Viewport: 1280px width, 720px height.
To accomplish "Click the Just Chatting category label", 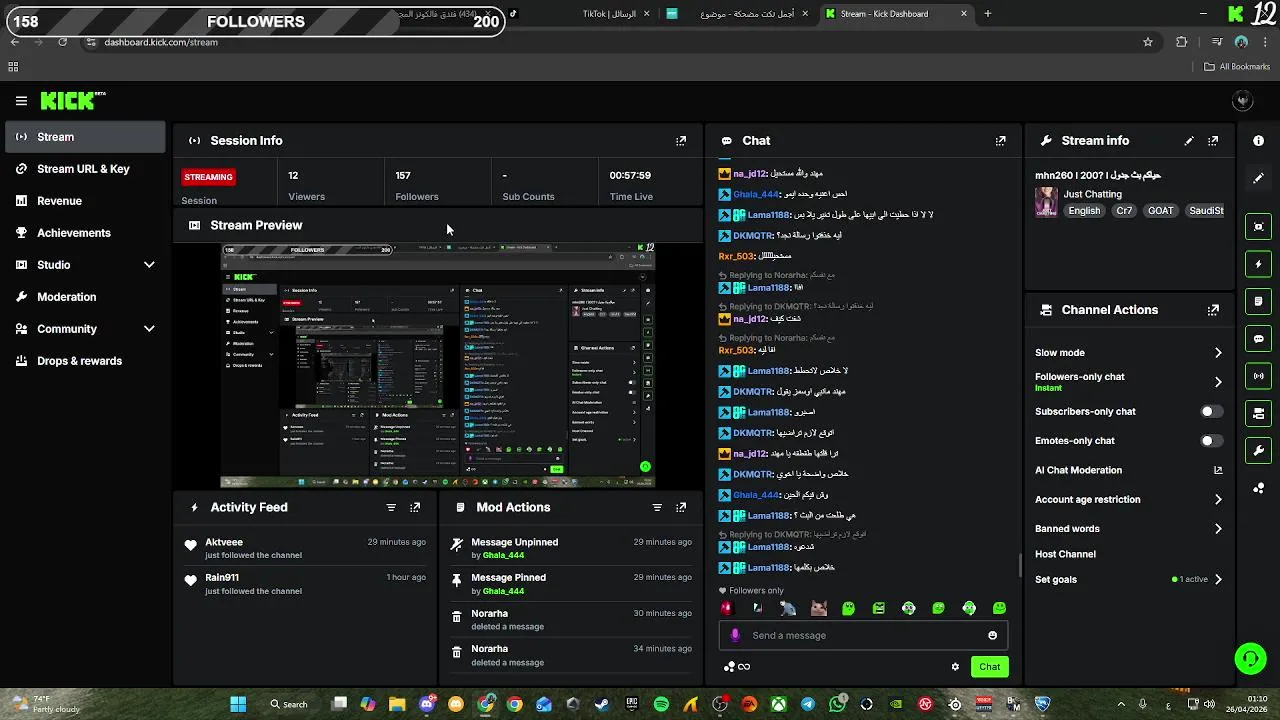I will [1092, 194].
